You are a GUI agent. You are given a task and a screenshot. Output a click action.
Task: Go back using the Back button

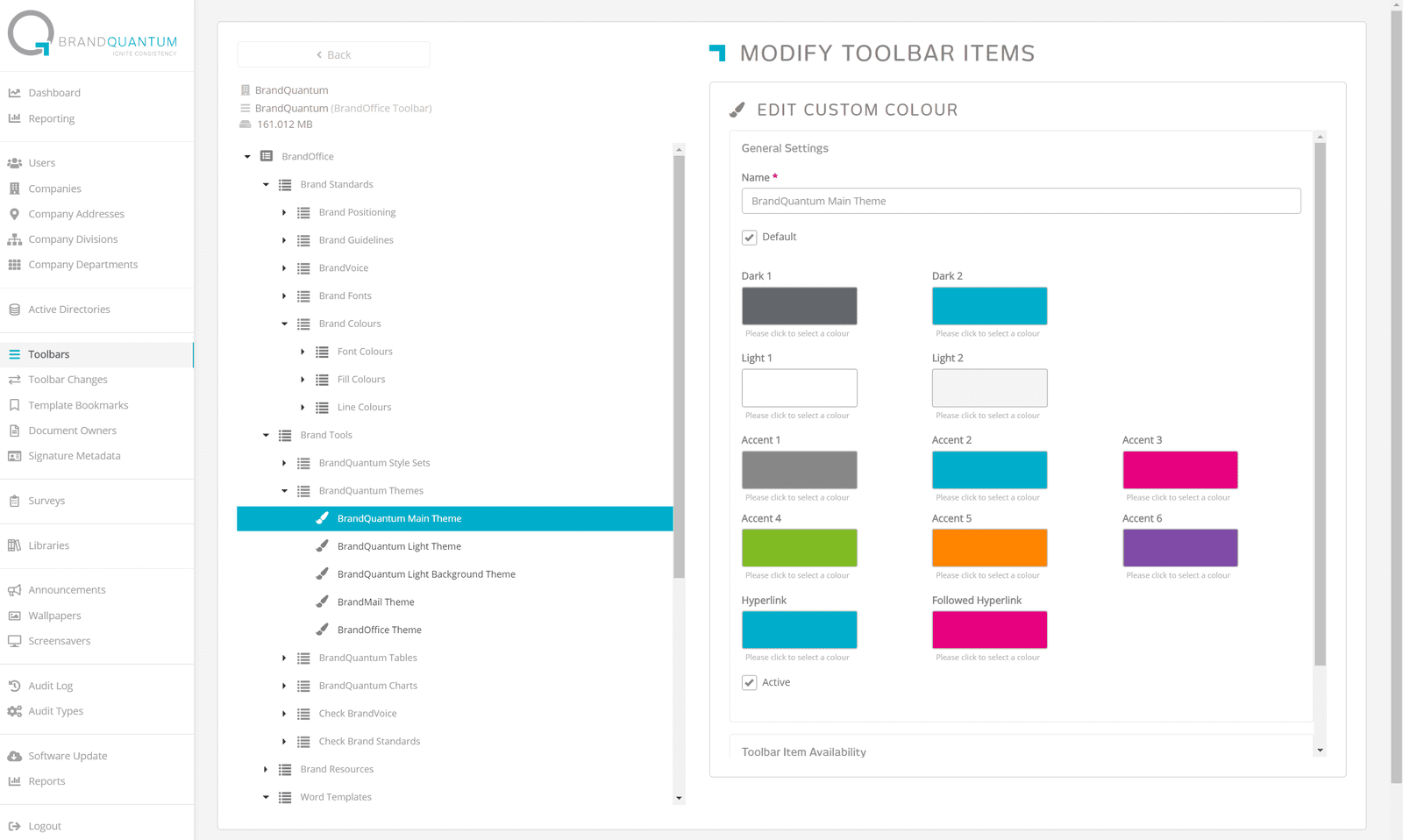[333, 54]
